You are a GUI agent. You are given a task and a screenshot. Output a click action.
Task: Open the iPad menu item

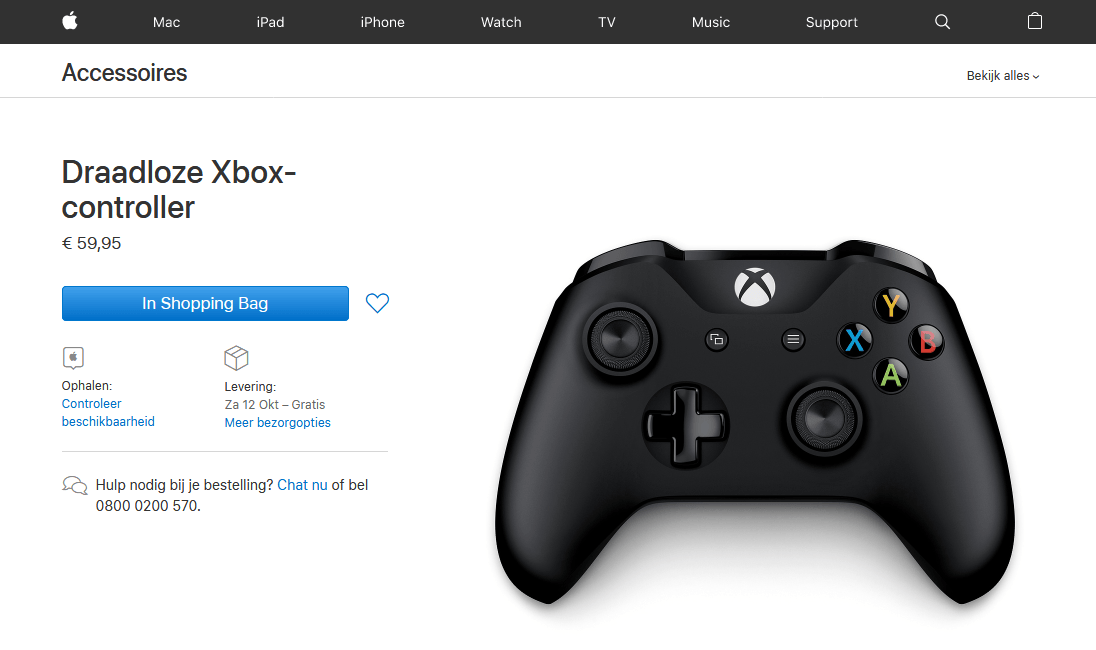[271, 22]
